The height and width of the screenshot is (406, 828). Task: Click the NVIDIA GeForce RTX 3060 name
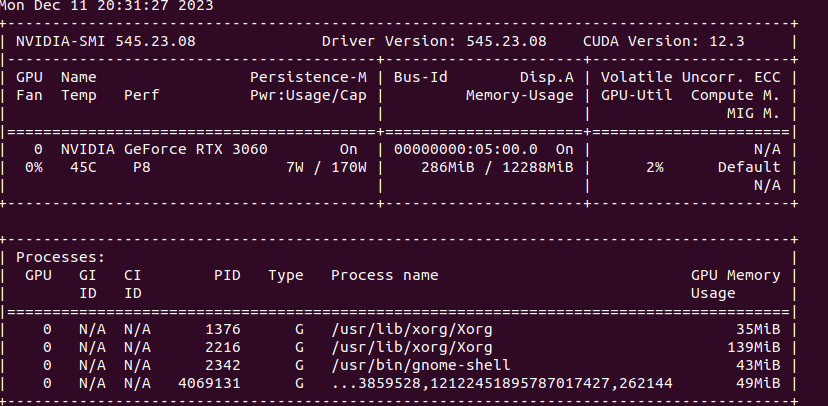[x=162, y=148]
